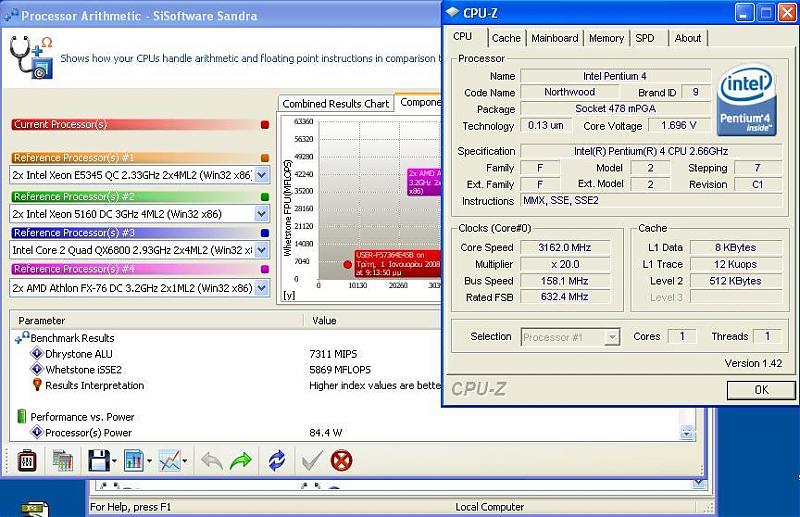The width and height of the screenshot is (800, 517).
Task: Expand Reference Processor #1 Xeon E5345 dropdown
Action: pyautogui.click(x=261, y=175)
